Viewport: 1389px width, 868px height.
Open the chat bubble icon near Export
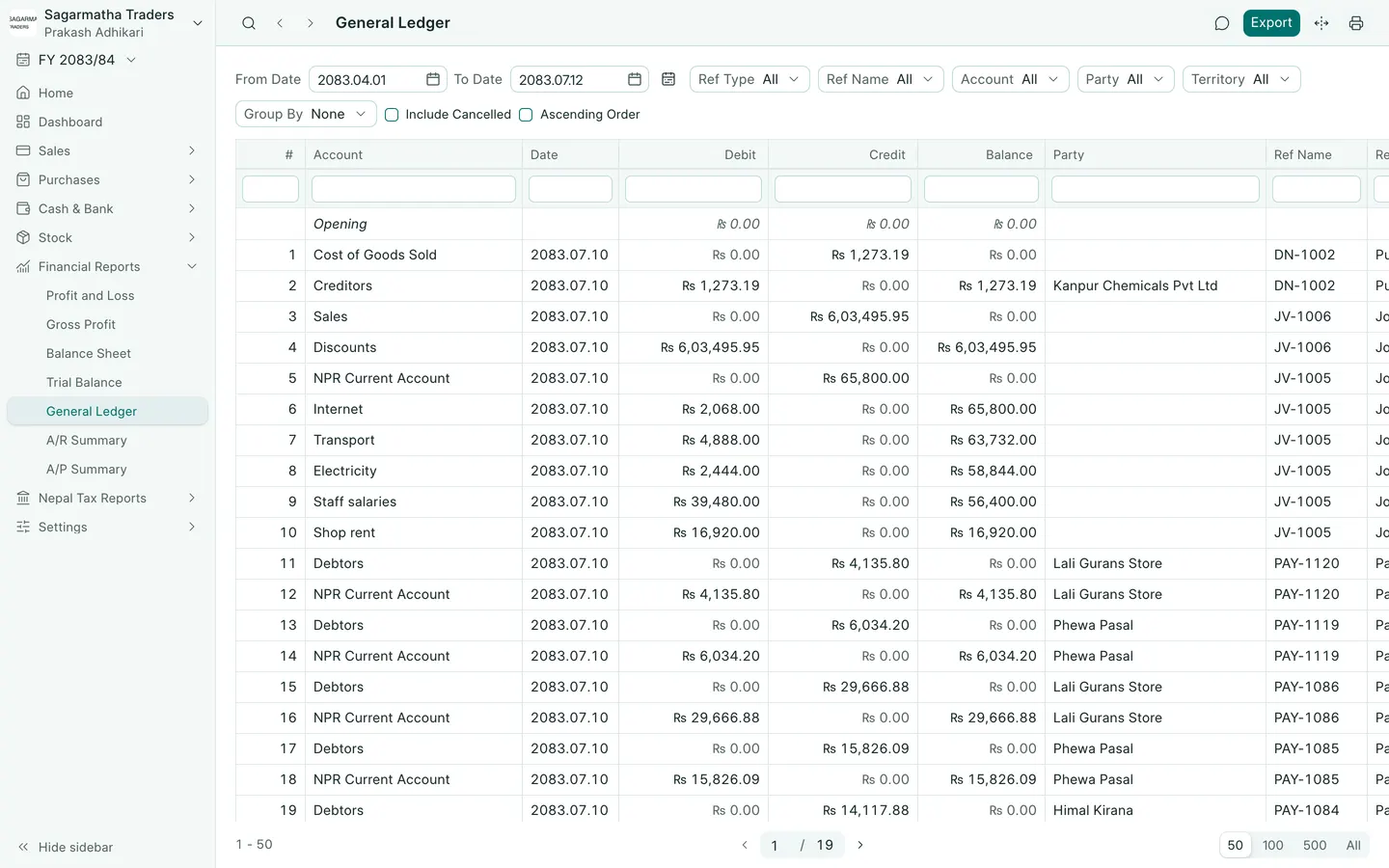pos(1222,23)
